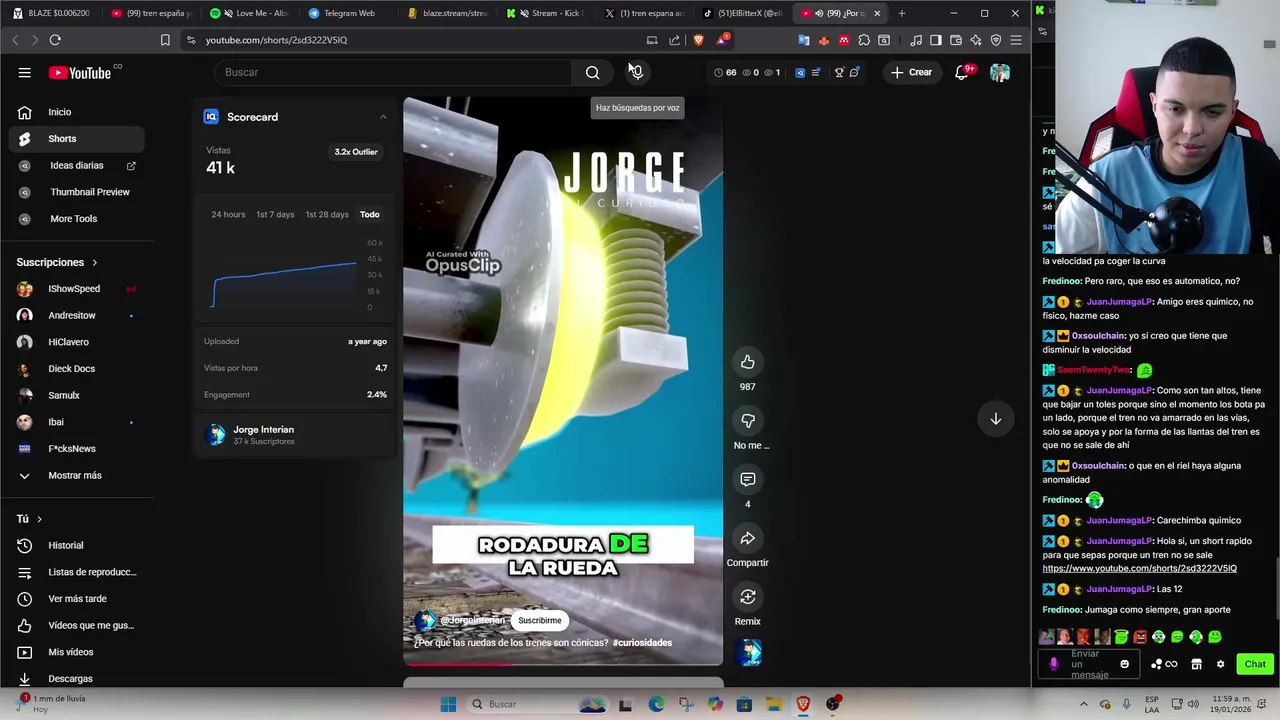Screen dimensions: 1280x720
Task: Click the views line graph
Action: 285,285
